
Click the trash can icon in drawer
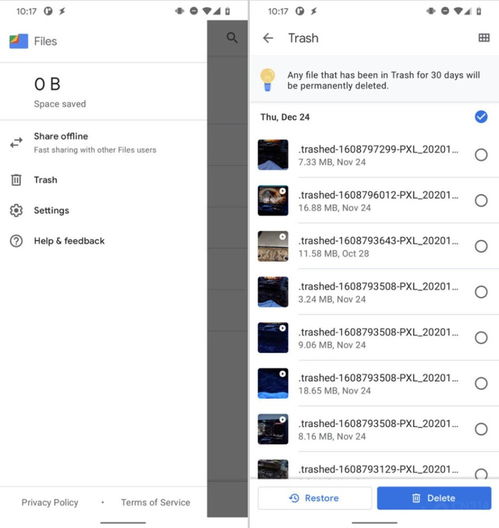click(16, 180)
